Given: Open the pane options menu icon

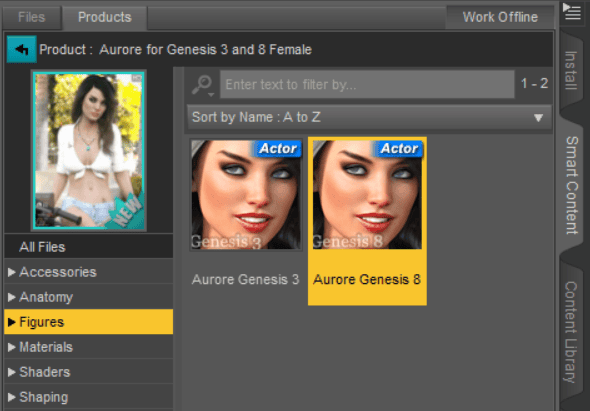Looking at the screenshot, I should (x=572, y=12).
